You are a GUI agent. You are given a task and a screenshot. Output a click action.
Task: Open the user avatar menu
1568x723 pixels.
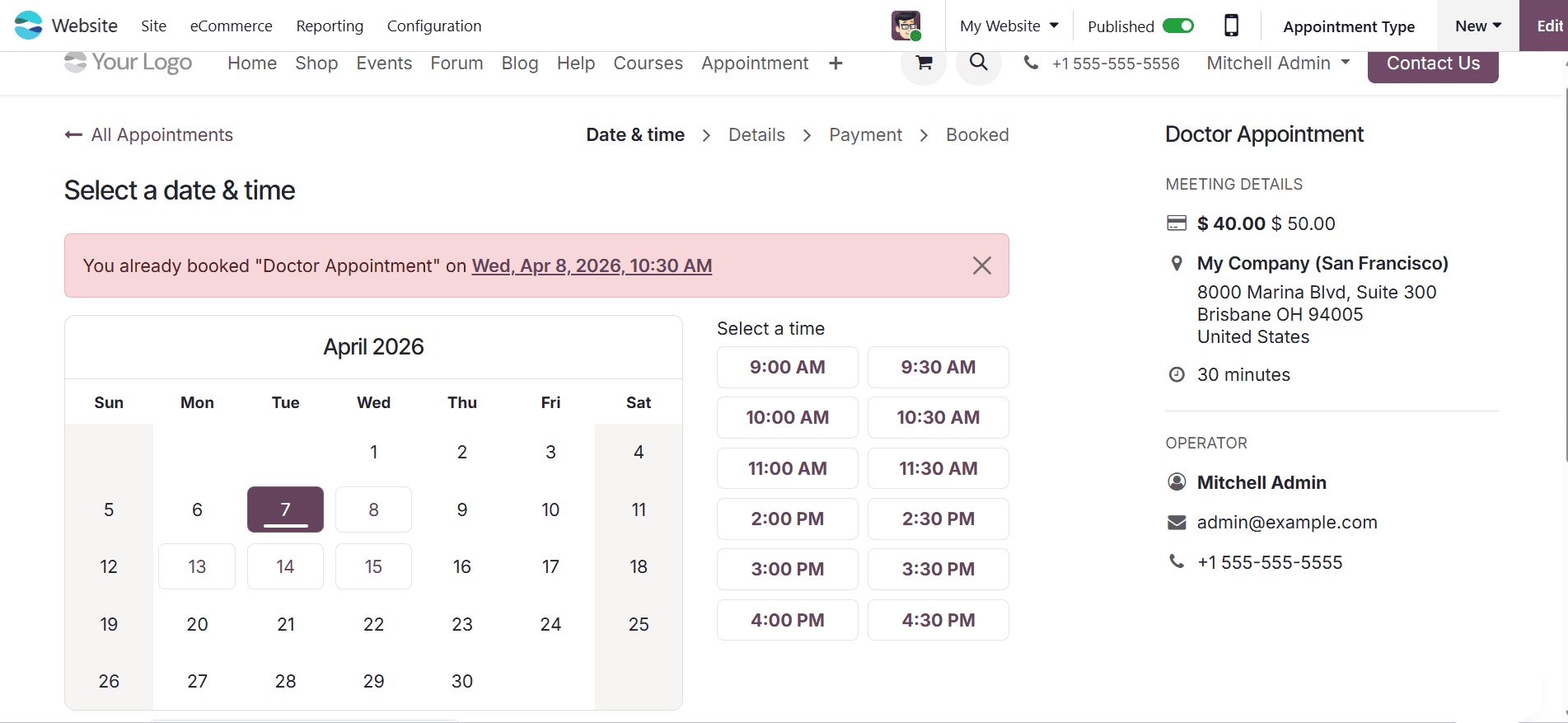pyautogui.click(x=906, y=26)
